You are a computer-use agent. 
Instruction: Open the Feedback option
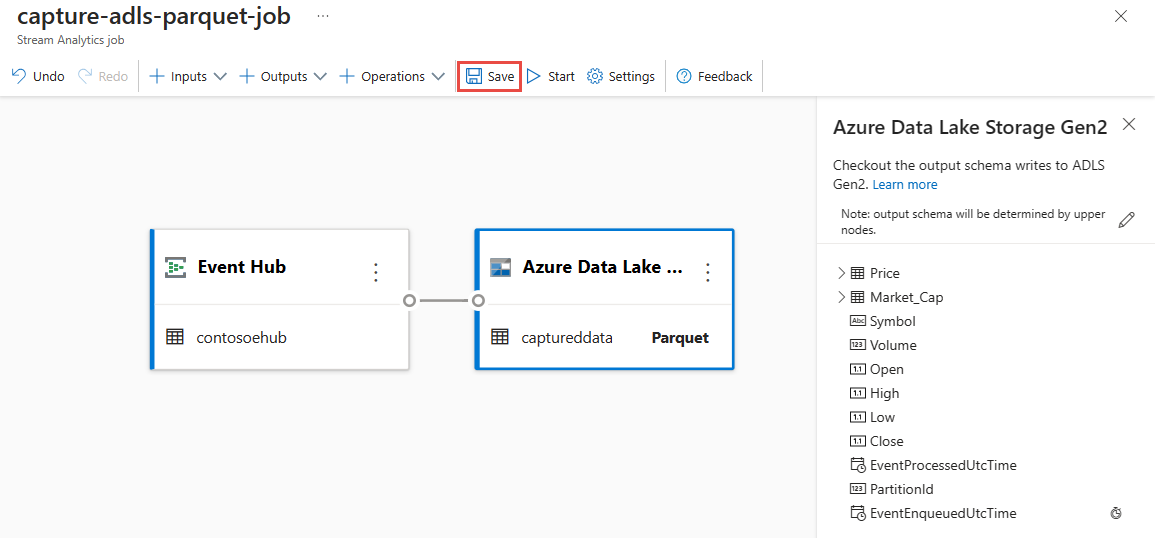[715, 77]
